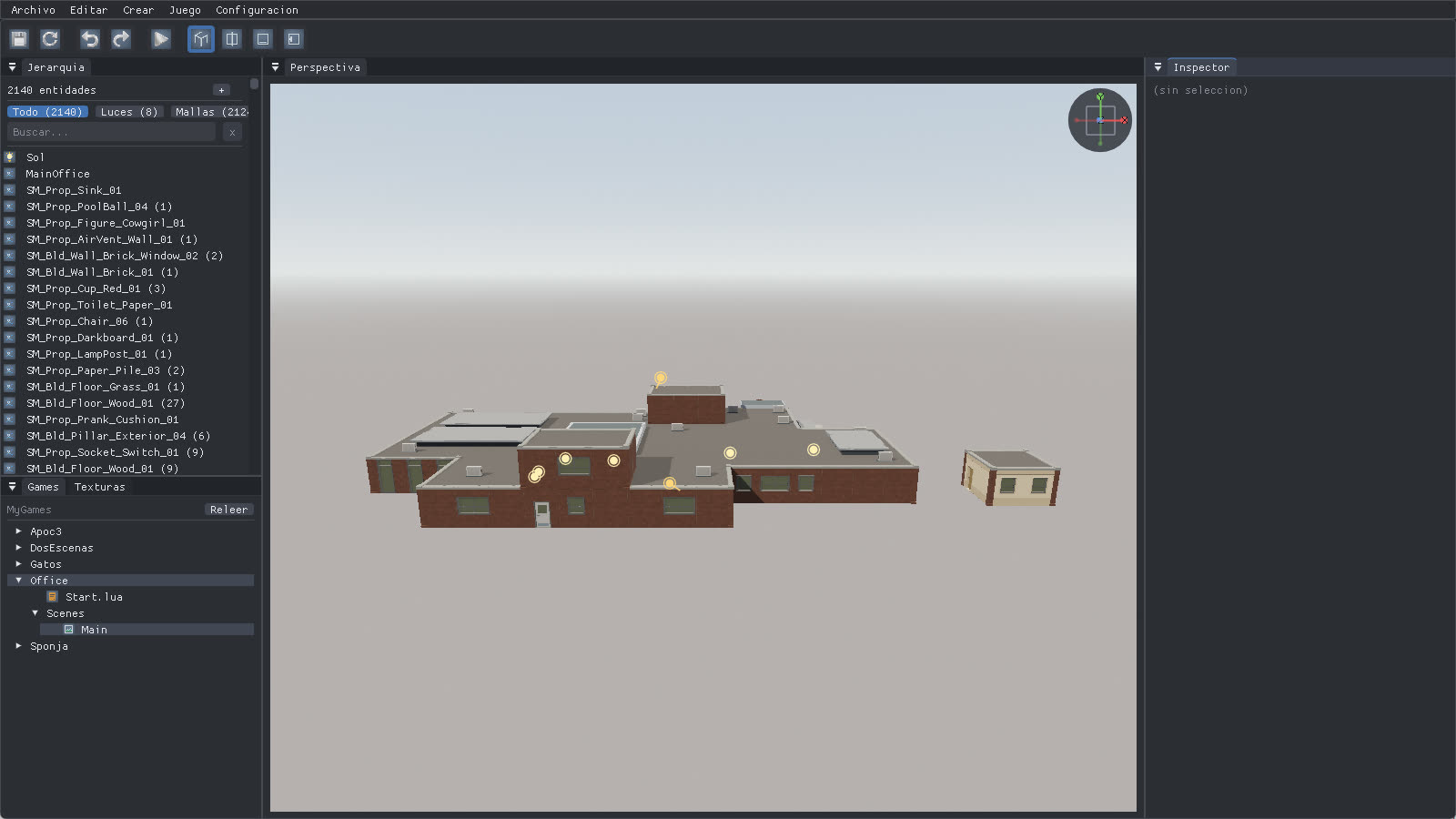
Task: Open the Crear menu
Action: [x=138, y=10]
